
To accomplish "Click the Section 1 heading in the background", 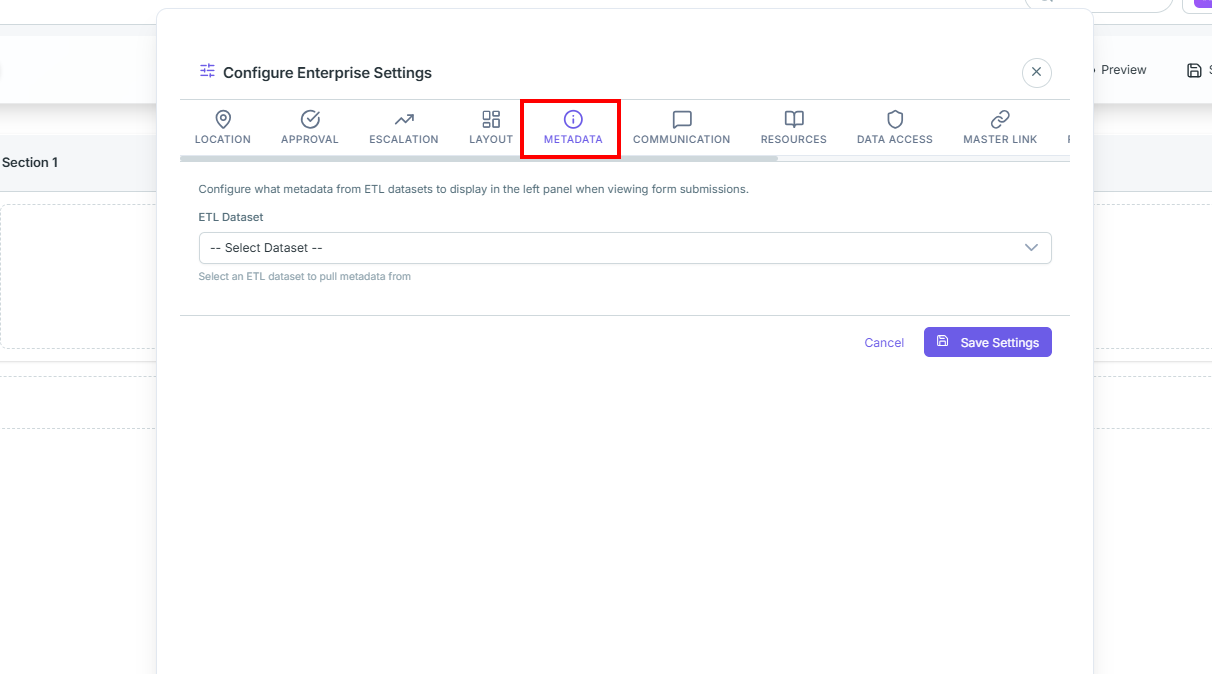I will coord(30,162).
